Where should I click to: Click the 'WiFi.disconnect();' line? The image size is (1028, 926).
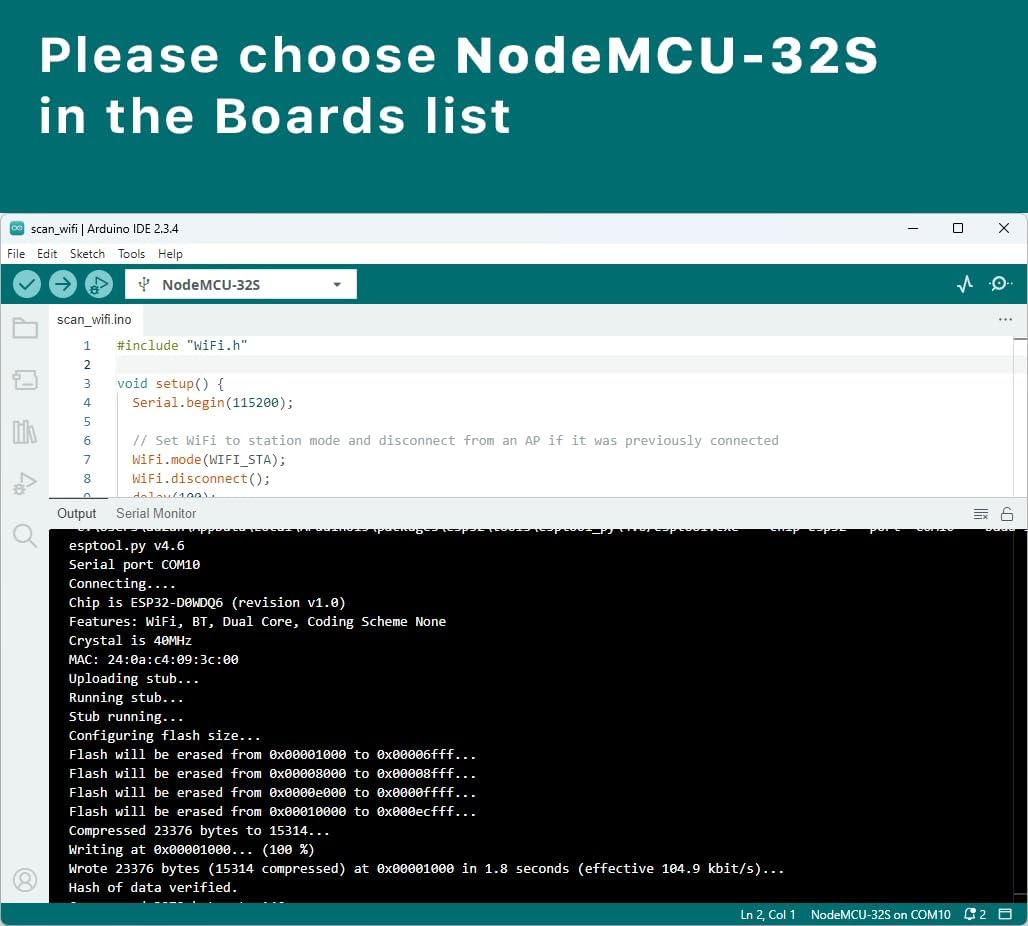[x=201, y=478]
